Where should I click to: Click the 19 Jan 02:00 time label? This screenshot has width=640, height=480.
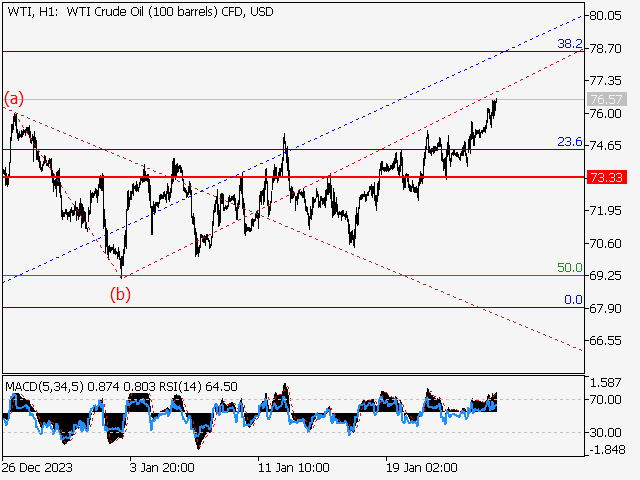422,467
